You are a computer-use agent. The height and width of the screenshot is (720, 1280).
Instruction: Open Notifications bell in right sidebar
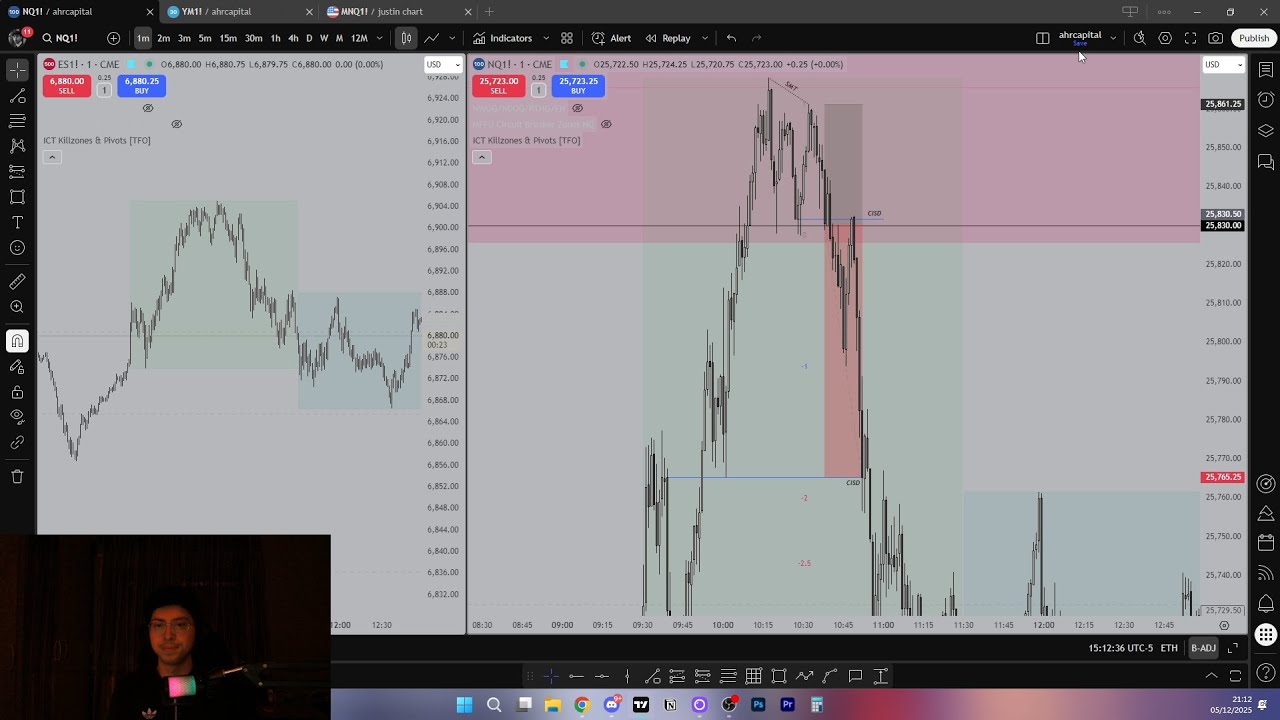pos(1266,604)
